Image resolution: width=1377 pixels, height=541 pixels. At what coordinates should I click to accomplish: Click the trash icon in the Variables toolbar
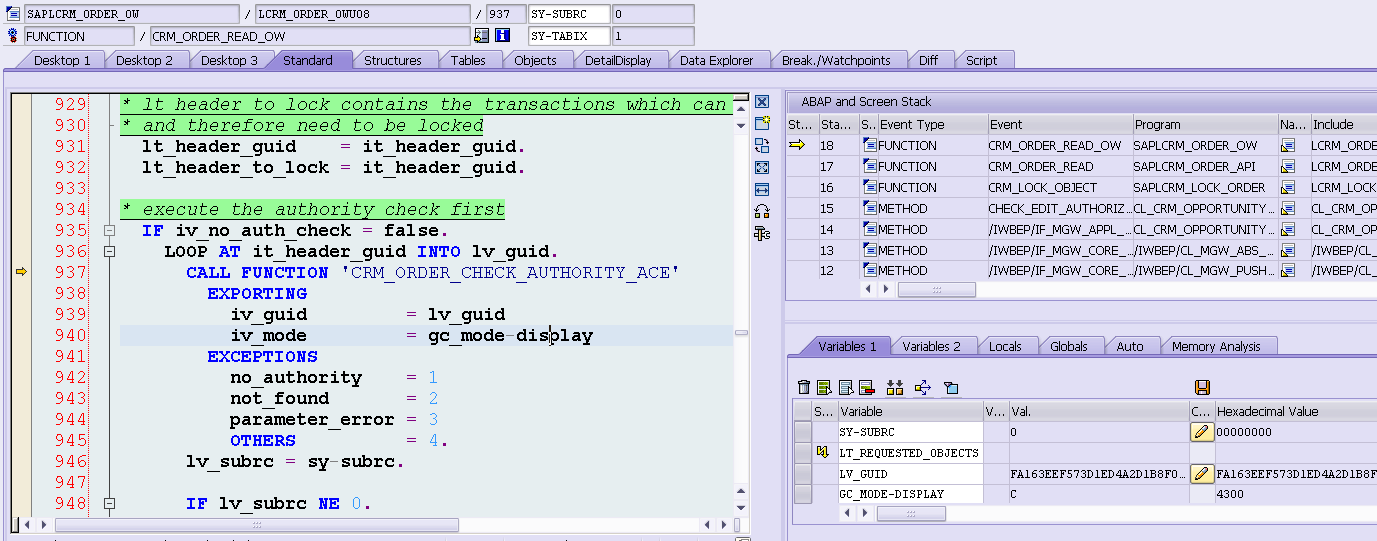click(804, 387)
